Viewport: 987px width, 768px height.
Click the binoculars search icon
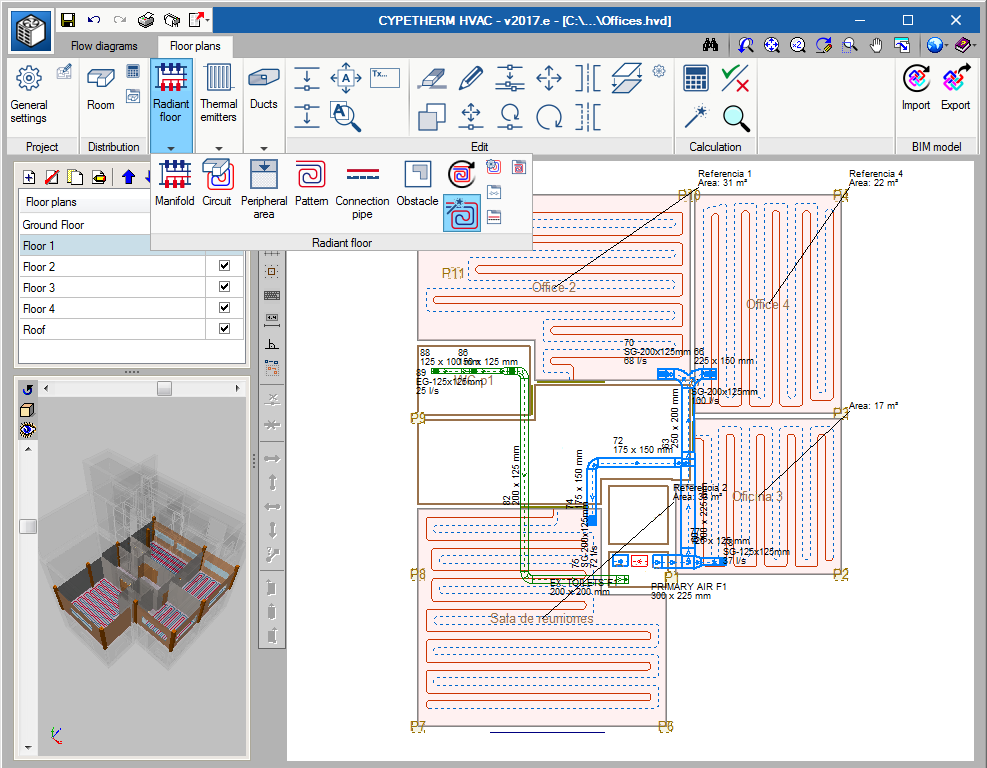711,46
